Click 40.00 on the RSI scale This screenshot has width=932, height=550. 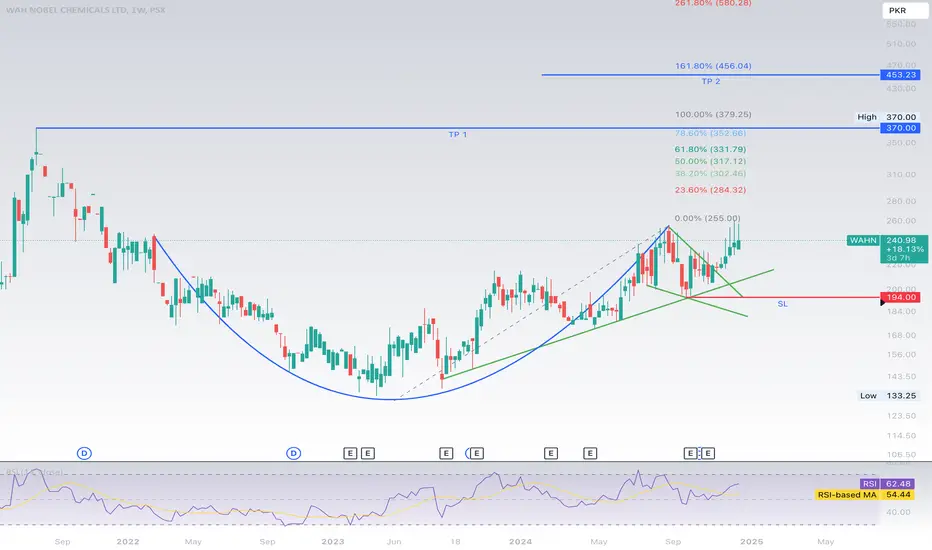coord(898,512)
